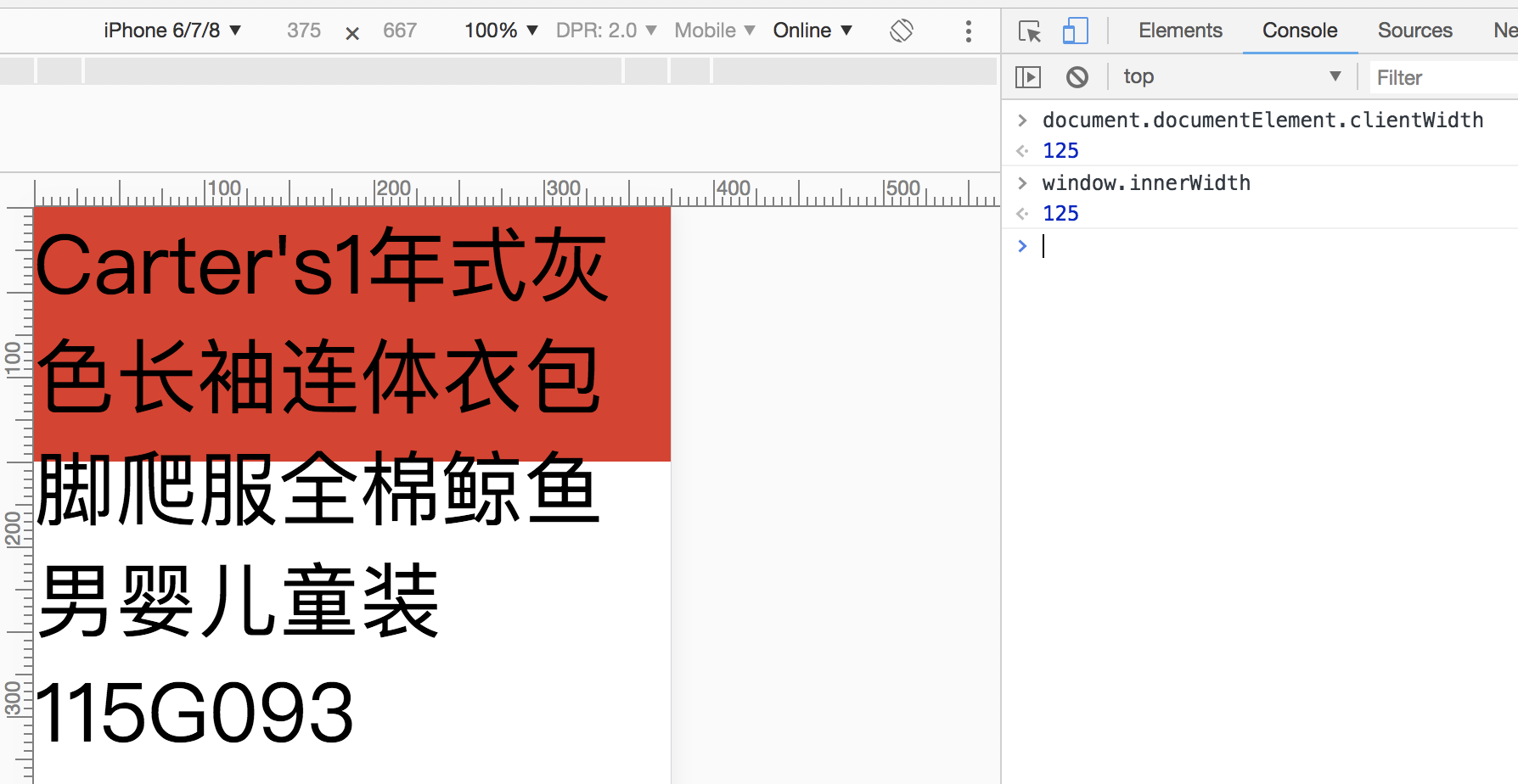
Task: Click the viewport width field 375
Action: pyautogui.click(x=304, y=31)
